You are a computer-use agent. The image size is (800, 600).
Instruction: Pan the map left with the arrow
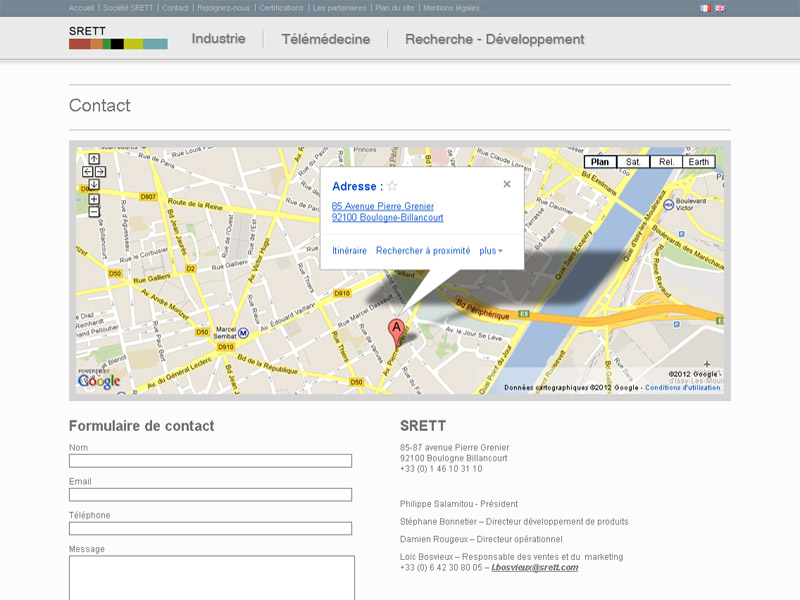pos(88,171)
